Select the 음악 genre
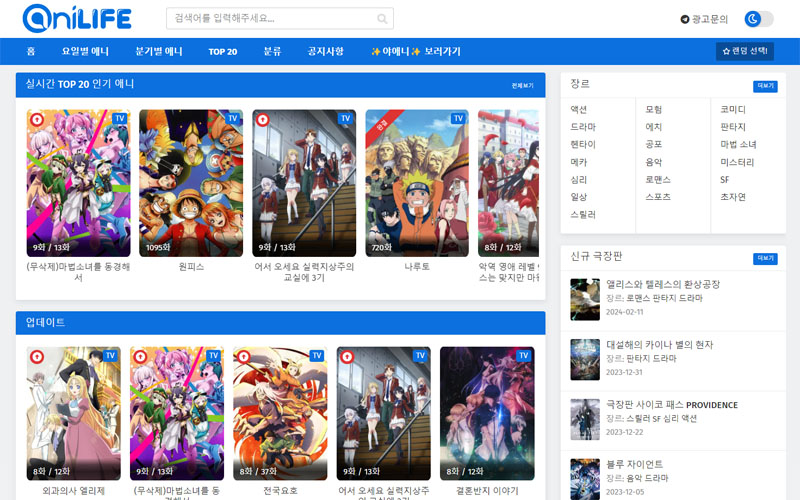 tap(654, 162)
